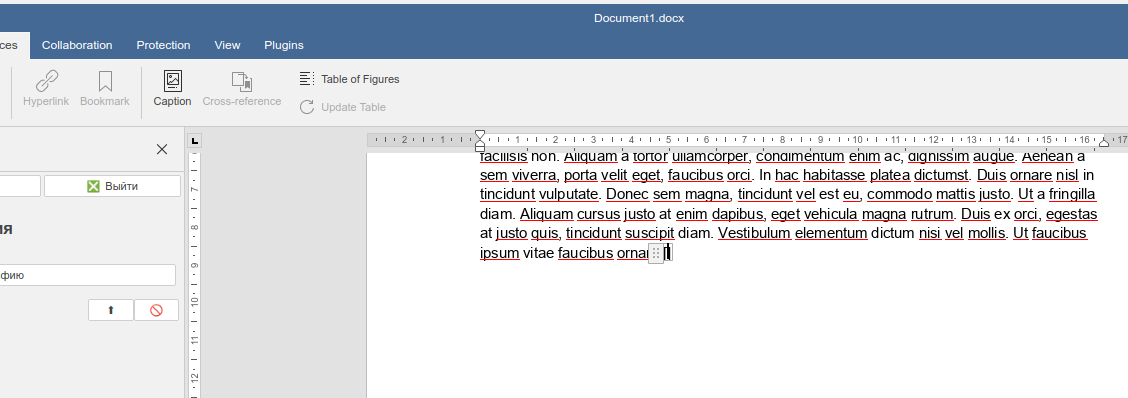This screenshot has width=1128, height=398.
Task: Select the Plugins tab
Action: click(283, 45)
